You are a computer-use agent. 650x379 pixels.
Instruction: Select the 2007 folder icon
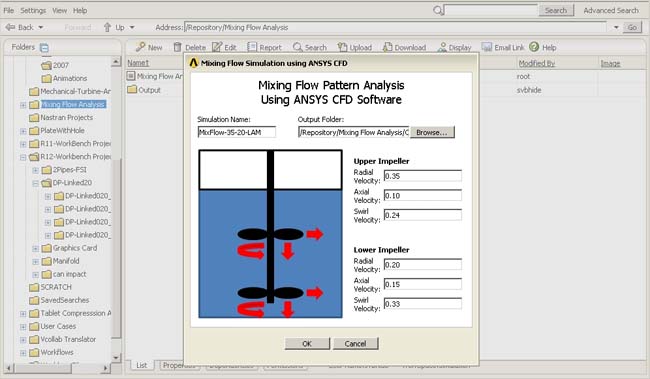tap(46, 65)
